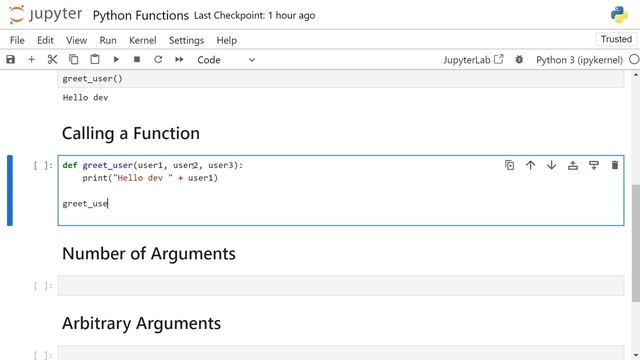Insert a cell below the active cell
This screenshot has height=360, width=640.
coord(594,165)
